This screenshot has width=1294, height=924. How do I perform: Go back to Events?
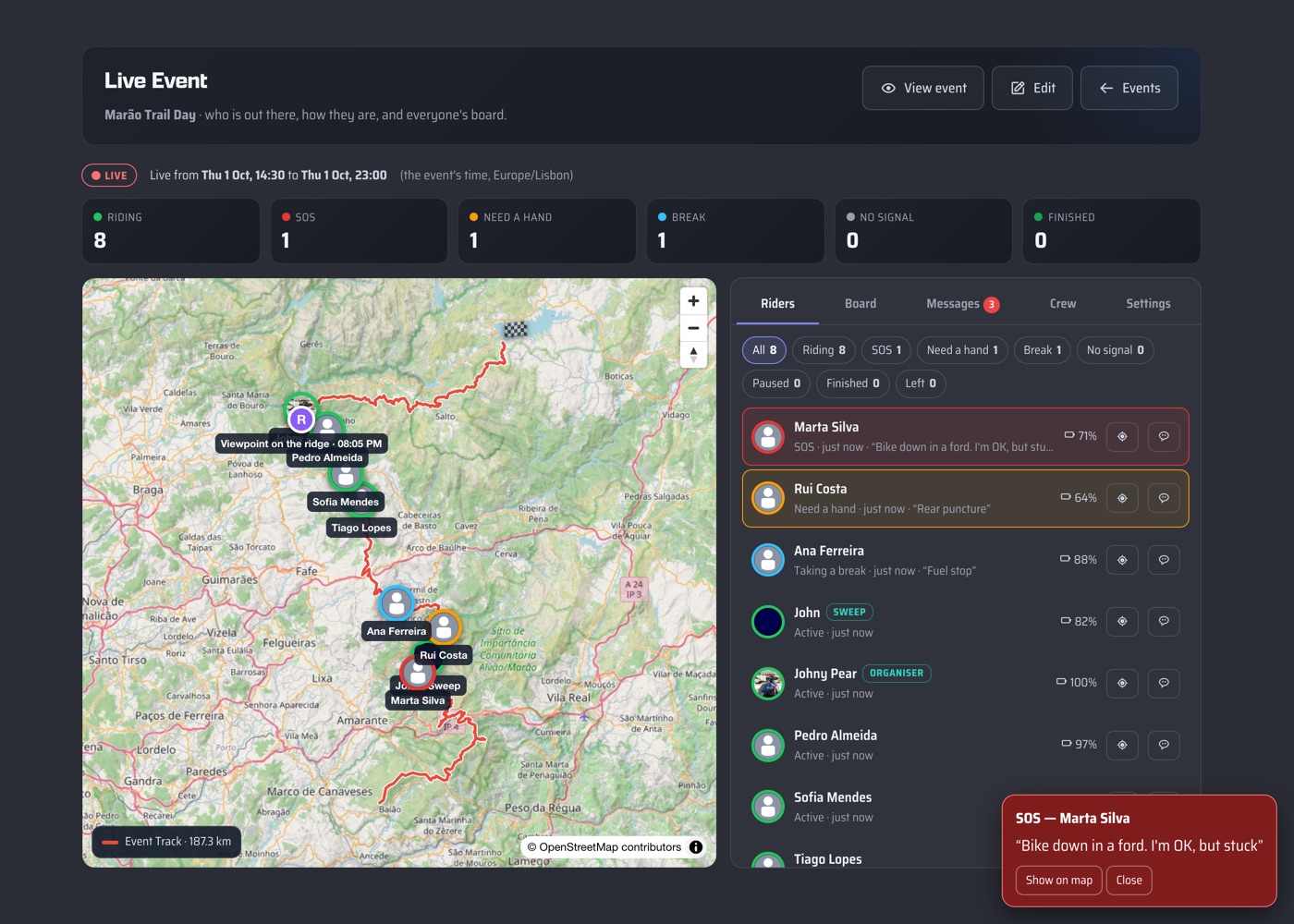click(1129, 88)
